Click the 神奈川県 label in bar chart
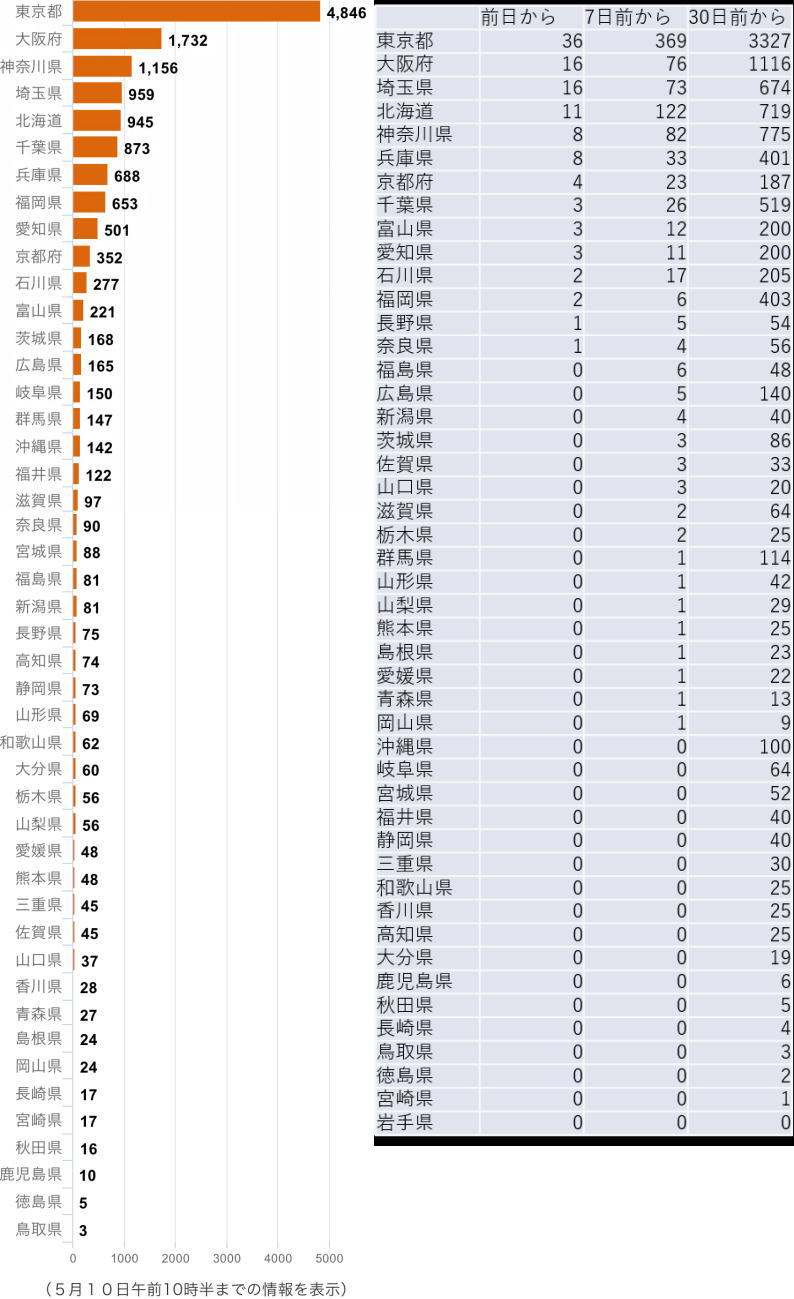 [31, 66]
